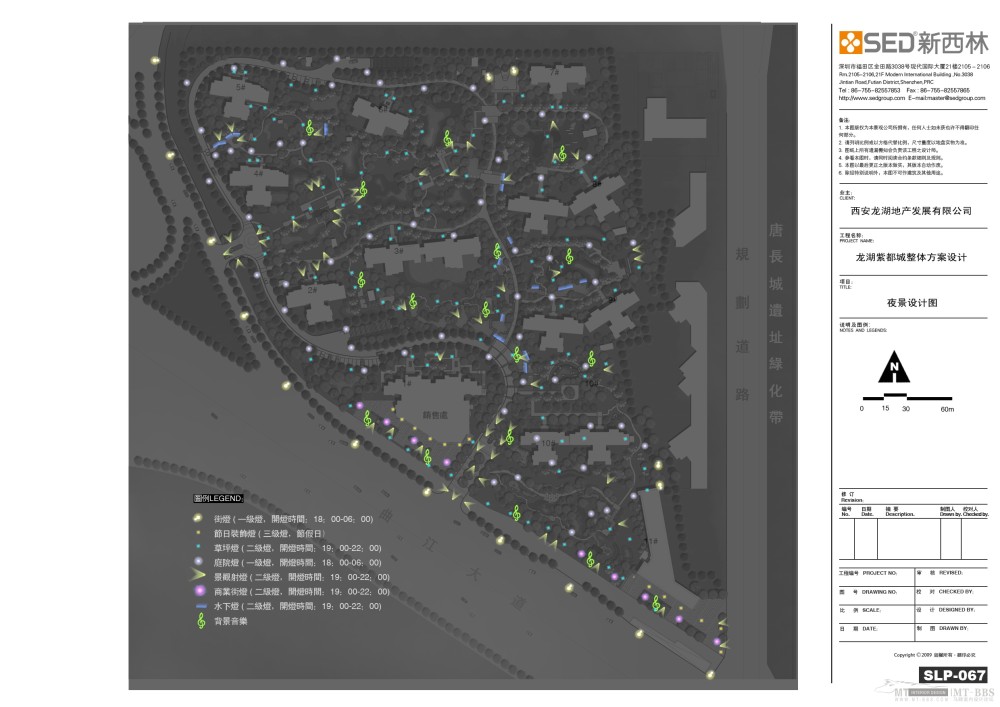Click the scale bar below north arrow

point(904,399)
